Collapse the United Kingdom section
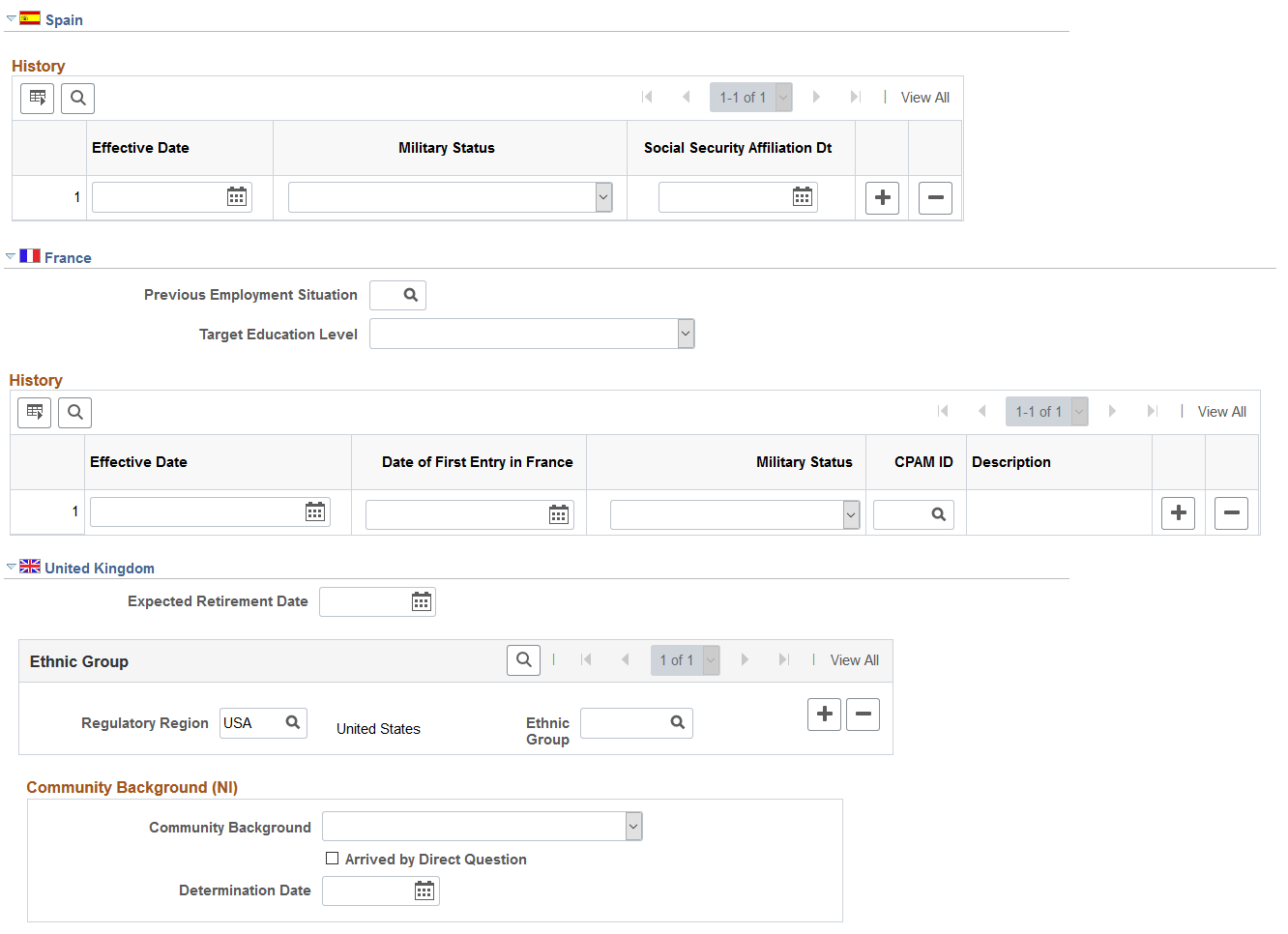The image size is (1288, 934). coord(12,568)
